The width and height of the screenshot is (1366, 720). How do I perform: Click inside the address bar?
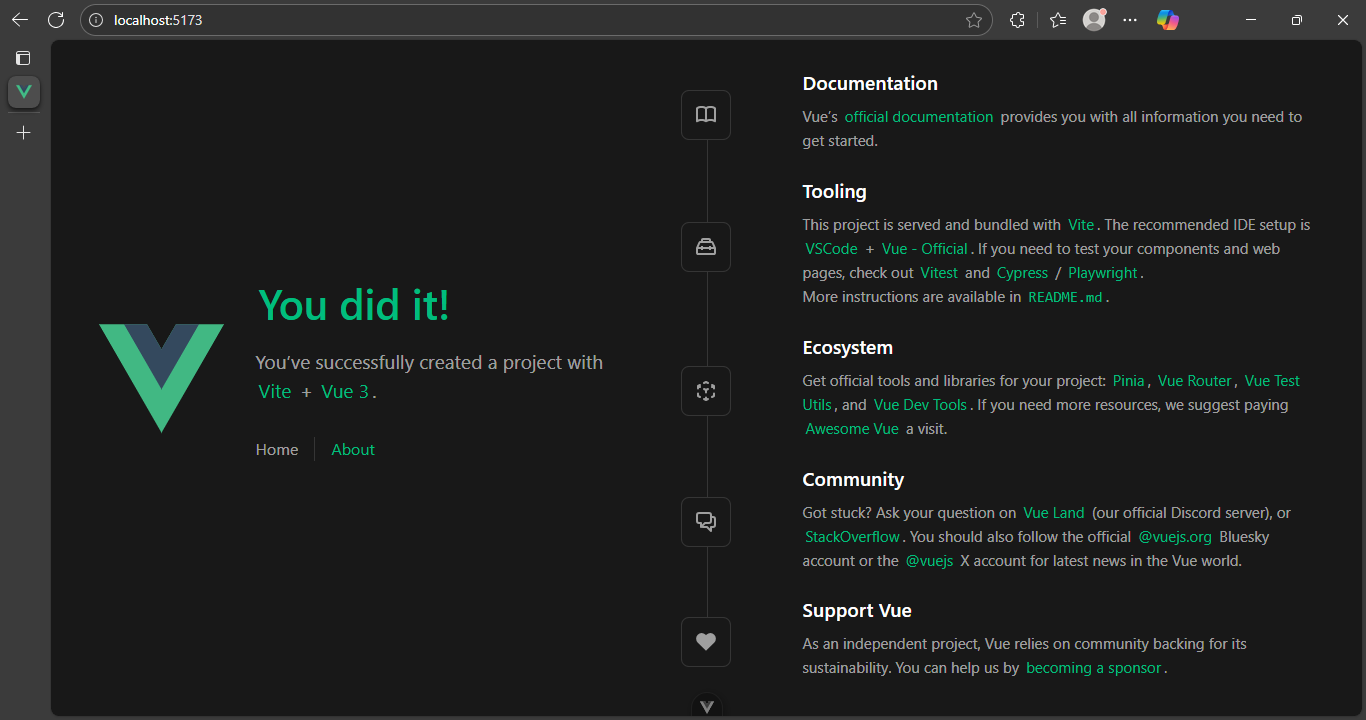[400, 19]
